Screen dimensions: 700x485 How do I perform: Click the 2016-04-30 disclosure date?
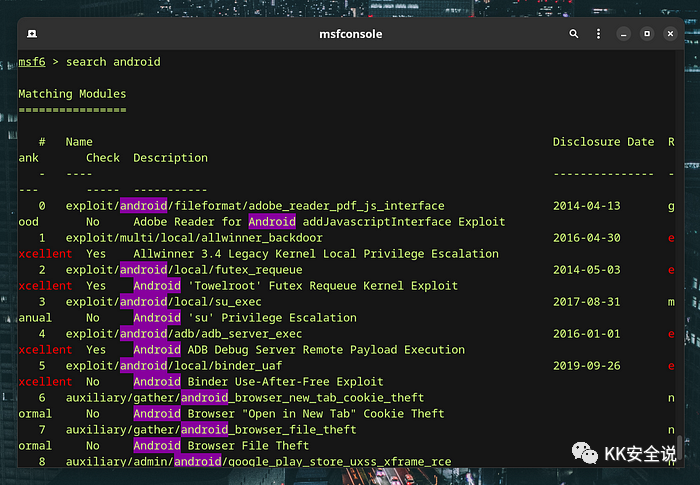[x=587, y=238]
